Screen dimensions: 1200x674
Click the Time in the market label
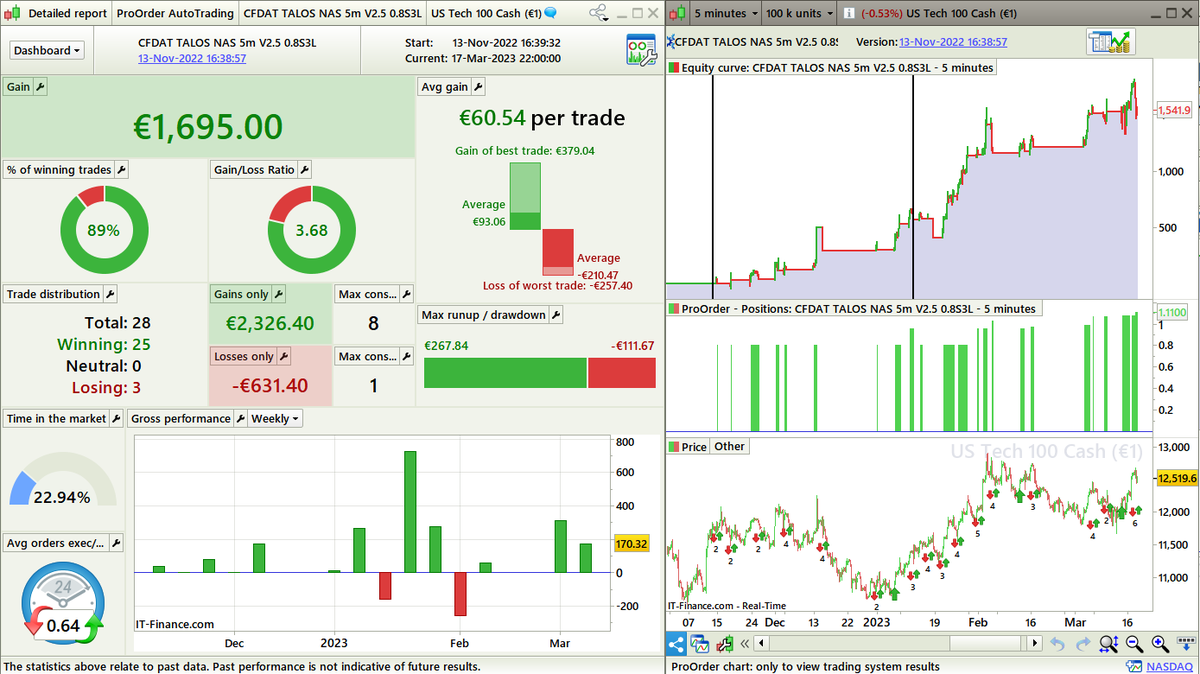click(56, 419)
